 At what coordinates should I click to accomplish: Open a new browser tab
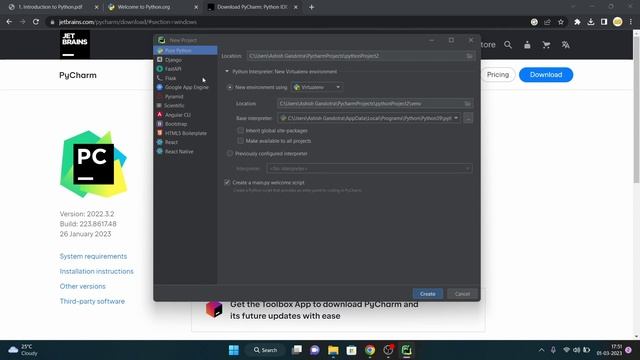tap(311, 7)
